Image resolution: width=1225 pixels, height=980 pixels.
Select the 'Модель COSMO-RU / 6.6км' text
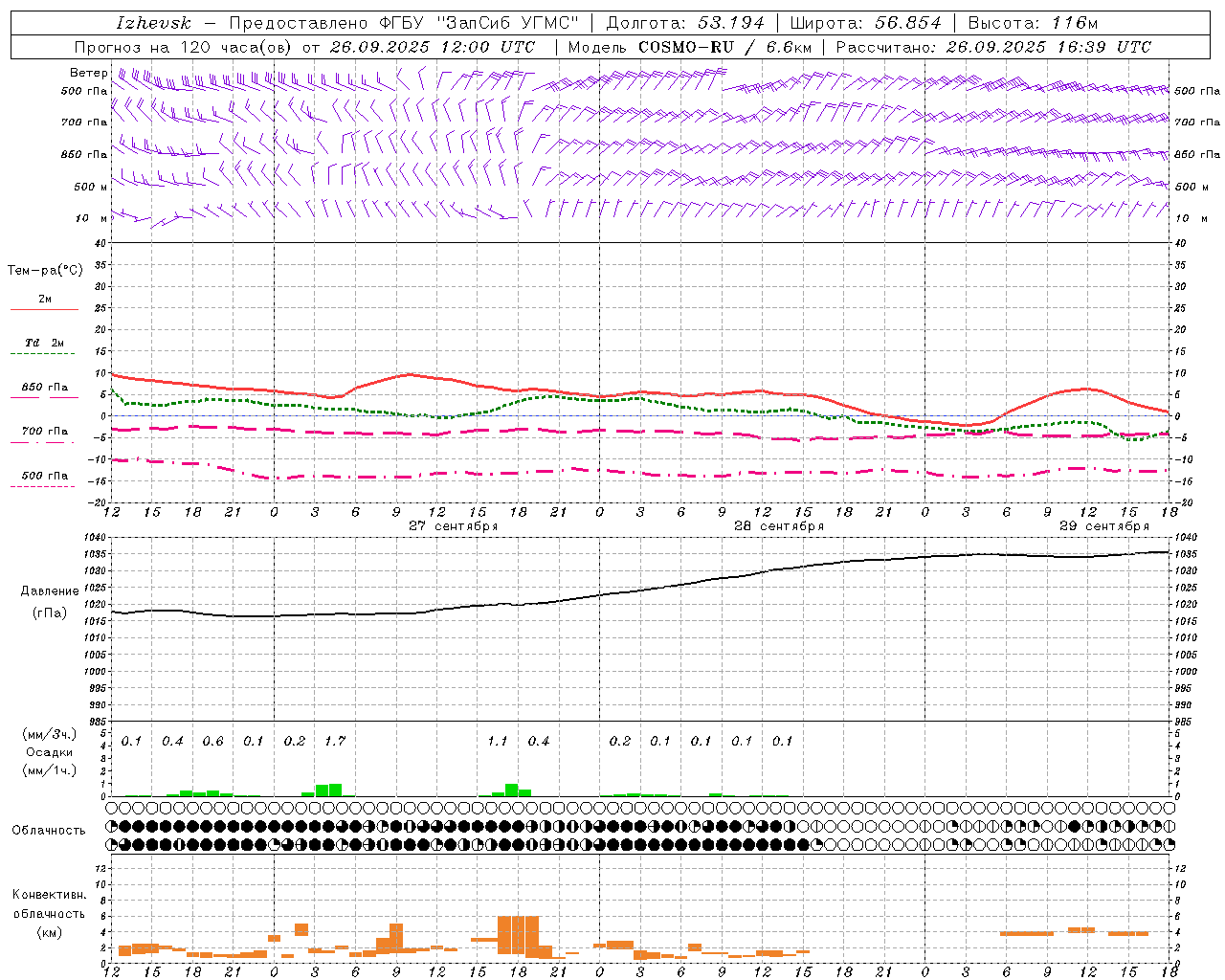tap(690, 47)
